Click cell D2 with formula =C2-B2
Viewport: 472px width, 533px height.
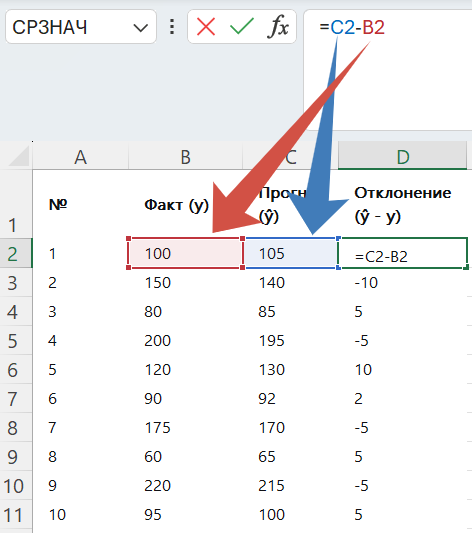pos(403,253)
